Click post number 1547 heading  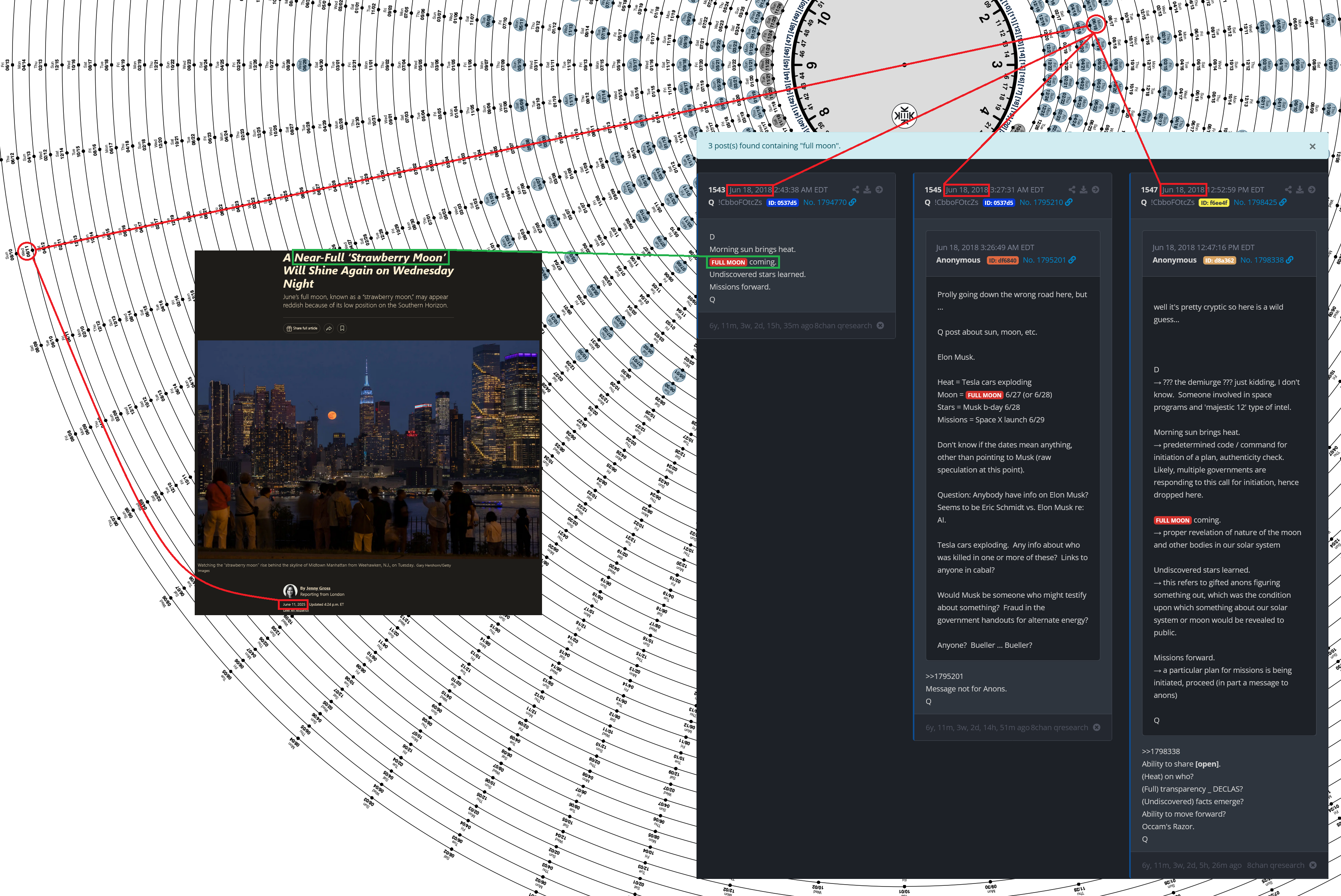[1150, 190]
